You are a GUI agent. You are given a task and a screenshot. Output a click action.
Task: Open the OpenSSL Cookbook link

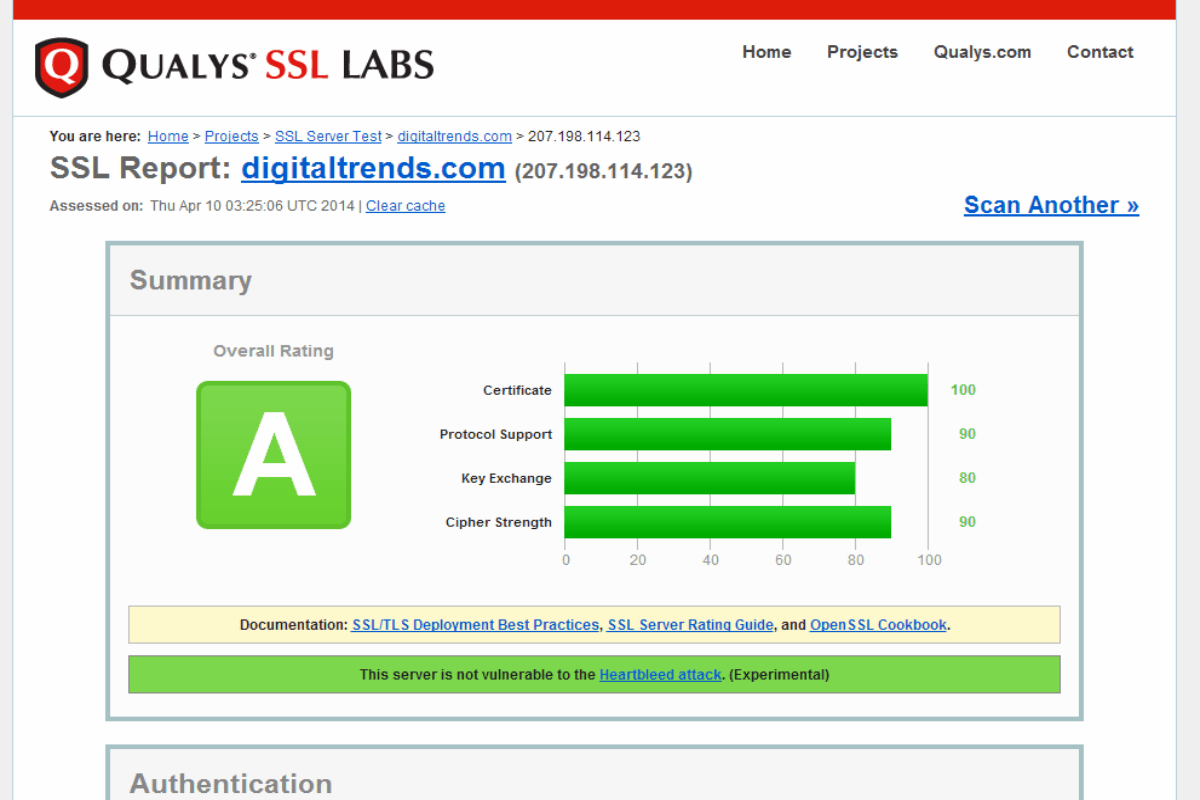click(x=878, y=624)
